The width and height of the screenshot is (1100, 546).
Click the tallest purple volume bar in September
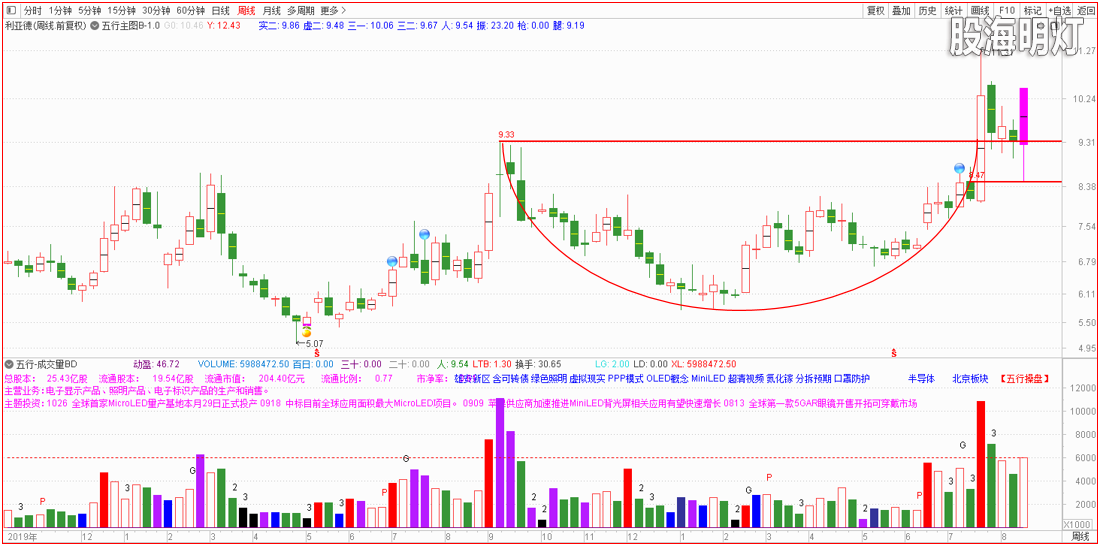click(500, 462)
